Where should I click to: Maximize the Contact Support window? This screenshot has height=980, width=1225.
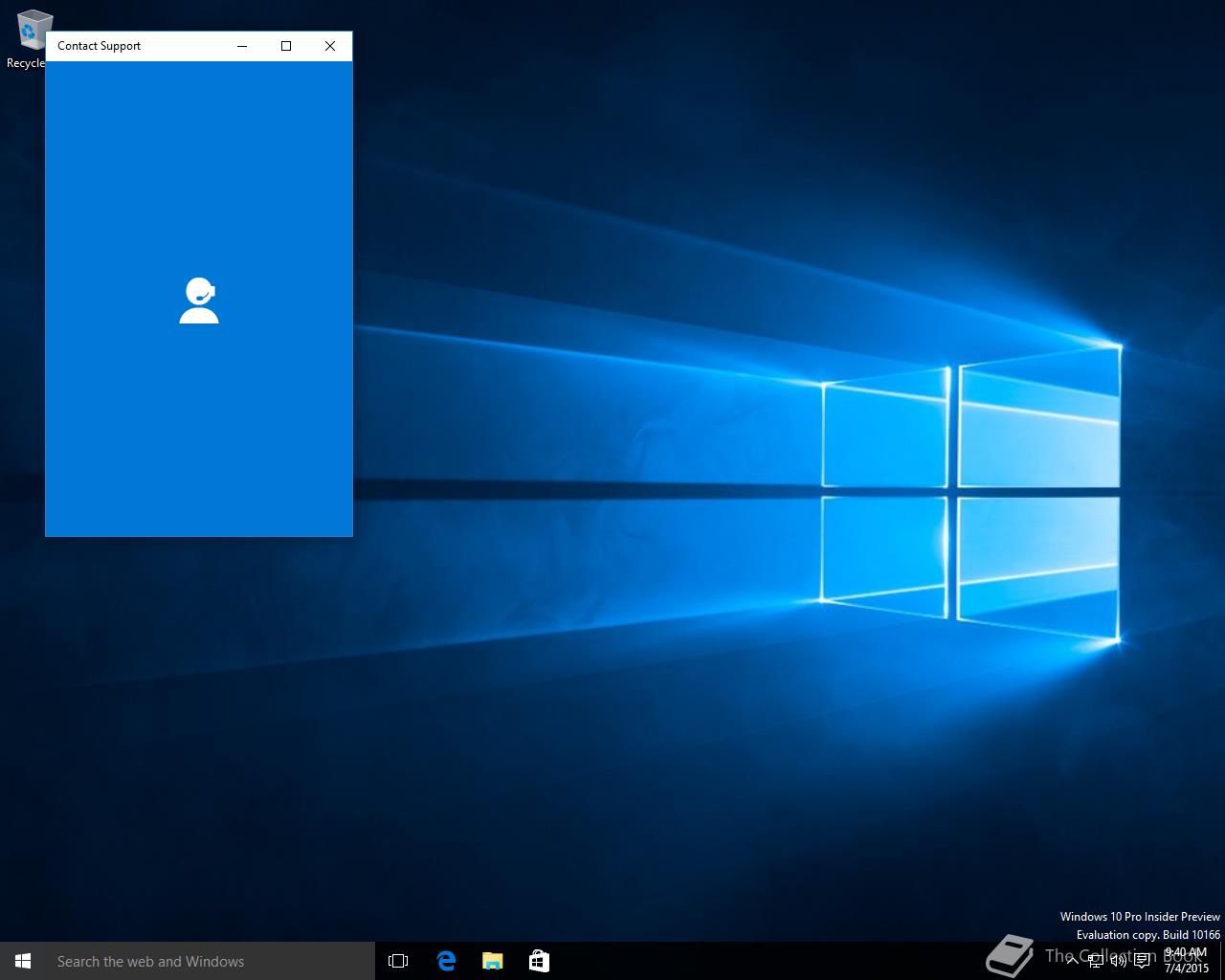[286, 46]
